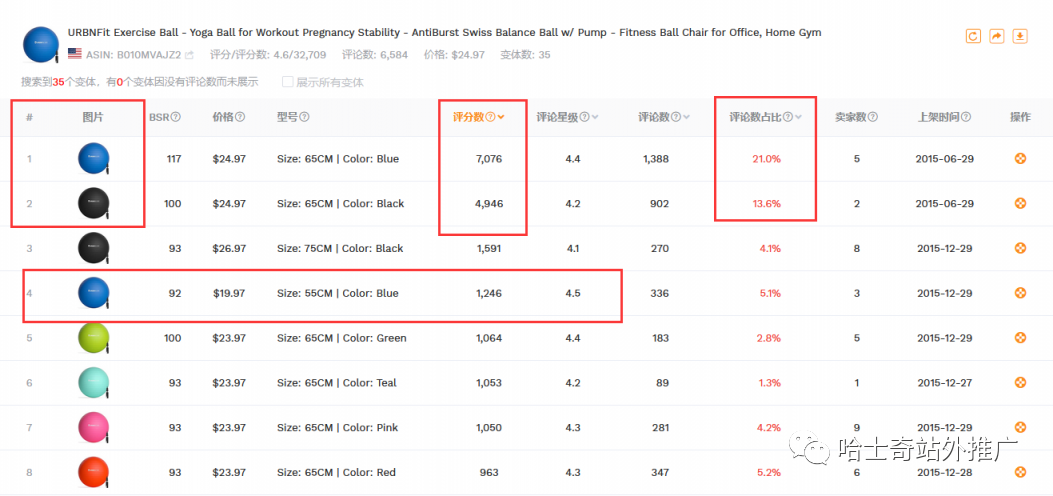Click the 操作 icon for 75CM Black row

[1020, 248]
